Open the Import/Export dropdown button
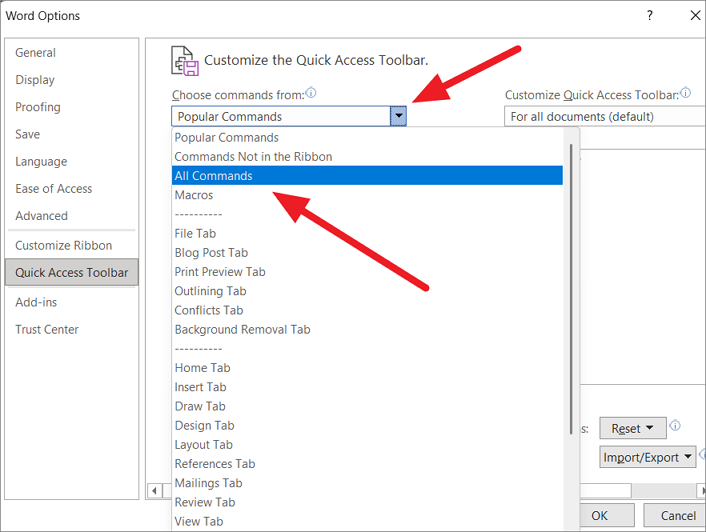The height and width of the screenshot is (532, 706). pyautogui.click(x=647, y=457)
